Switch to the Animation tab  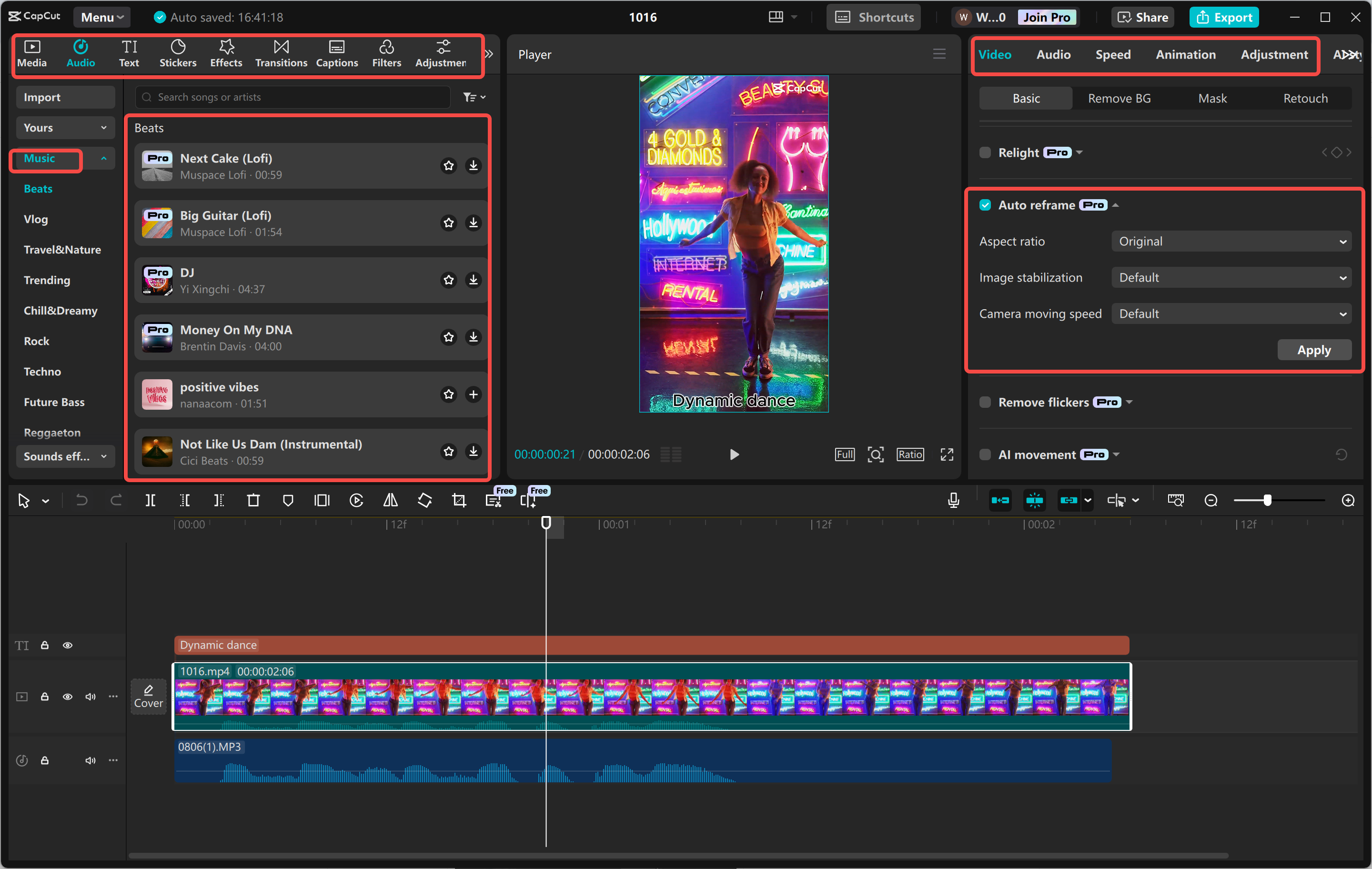coord(1185,55)
